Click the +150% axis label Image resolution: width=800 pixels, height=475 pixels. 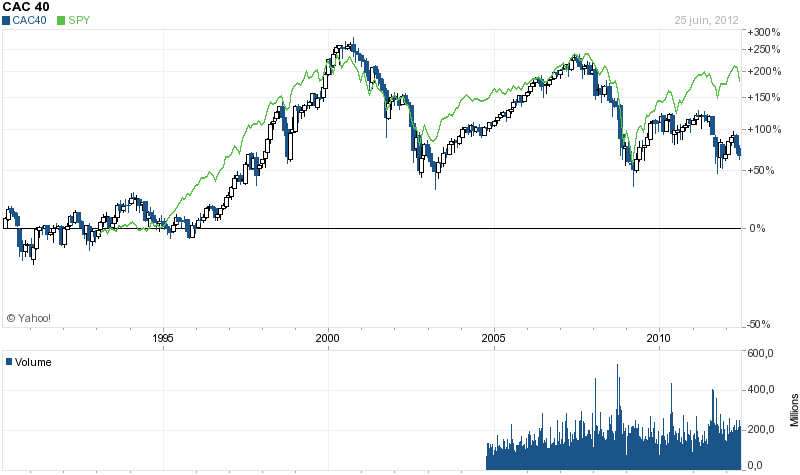point(764,97)
